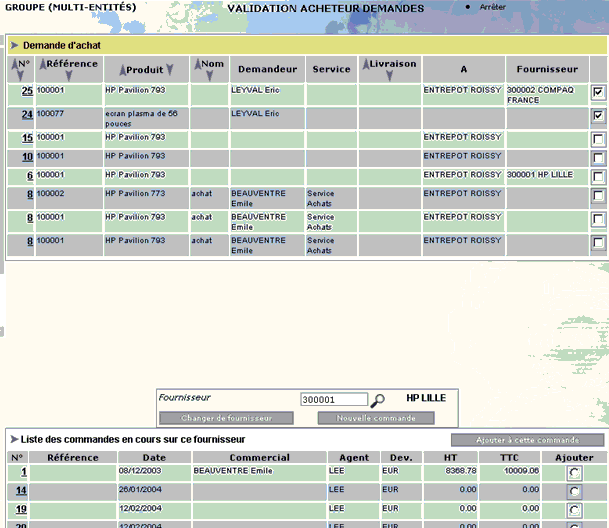This screenshot has height=528, width=609.
Task: Click the Arrêter menu item
Action: pyautogui.click(x=492, y=7)
